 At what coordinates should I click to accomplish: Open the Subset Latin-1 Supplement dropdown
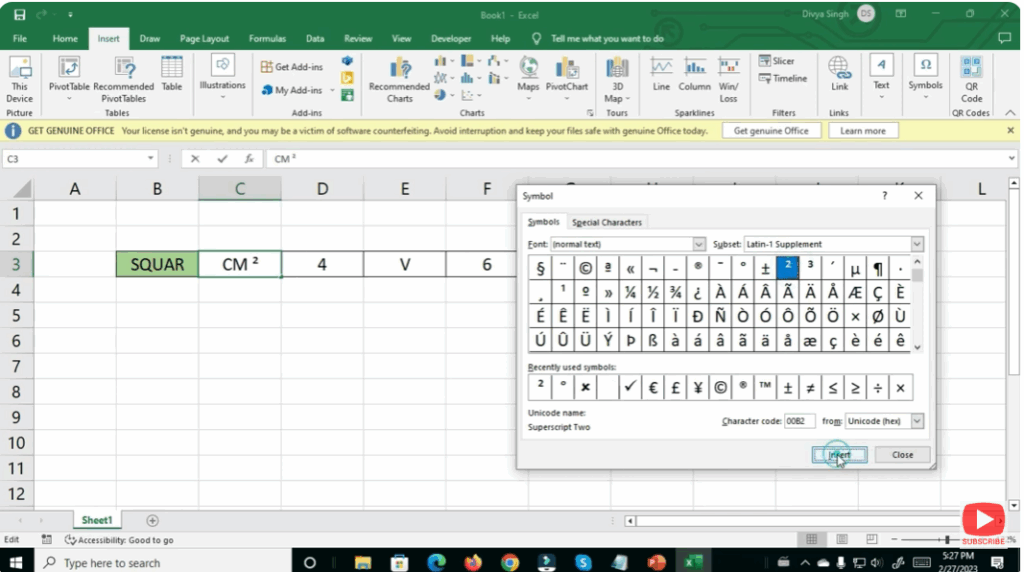916,244
